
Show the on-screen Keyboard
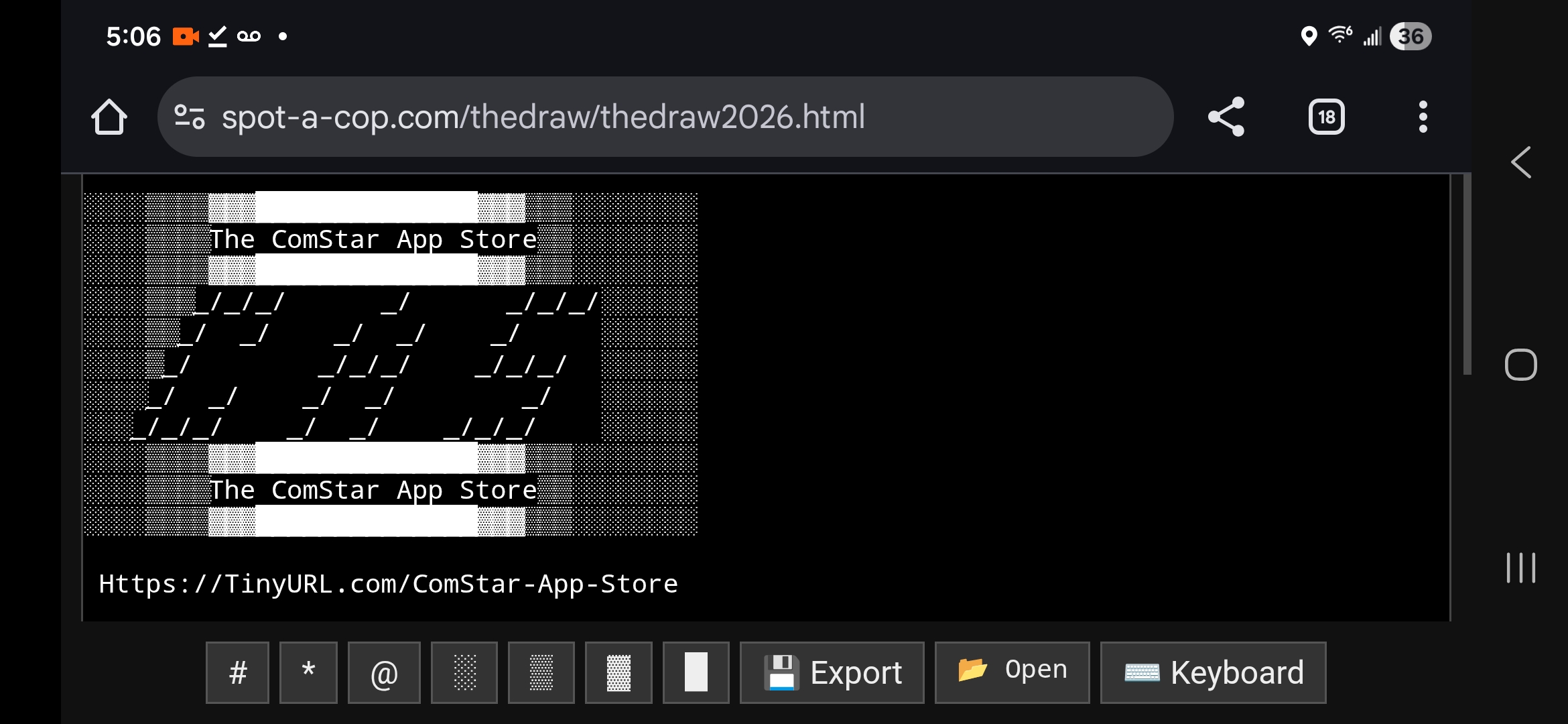tap(1213, 672)
